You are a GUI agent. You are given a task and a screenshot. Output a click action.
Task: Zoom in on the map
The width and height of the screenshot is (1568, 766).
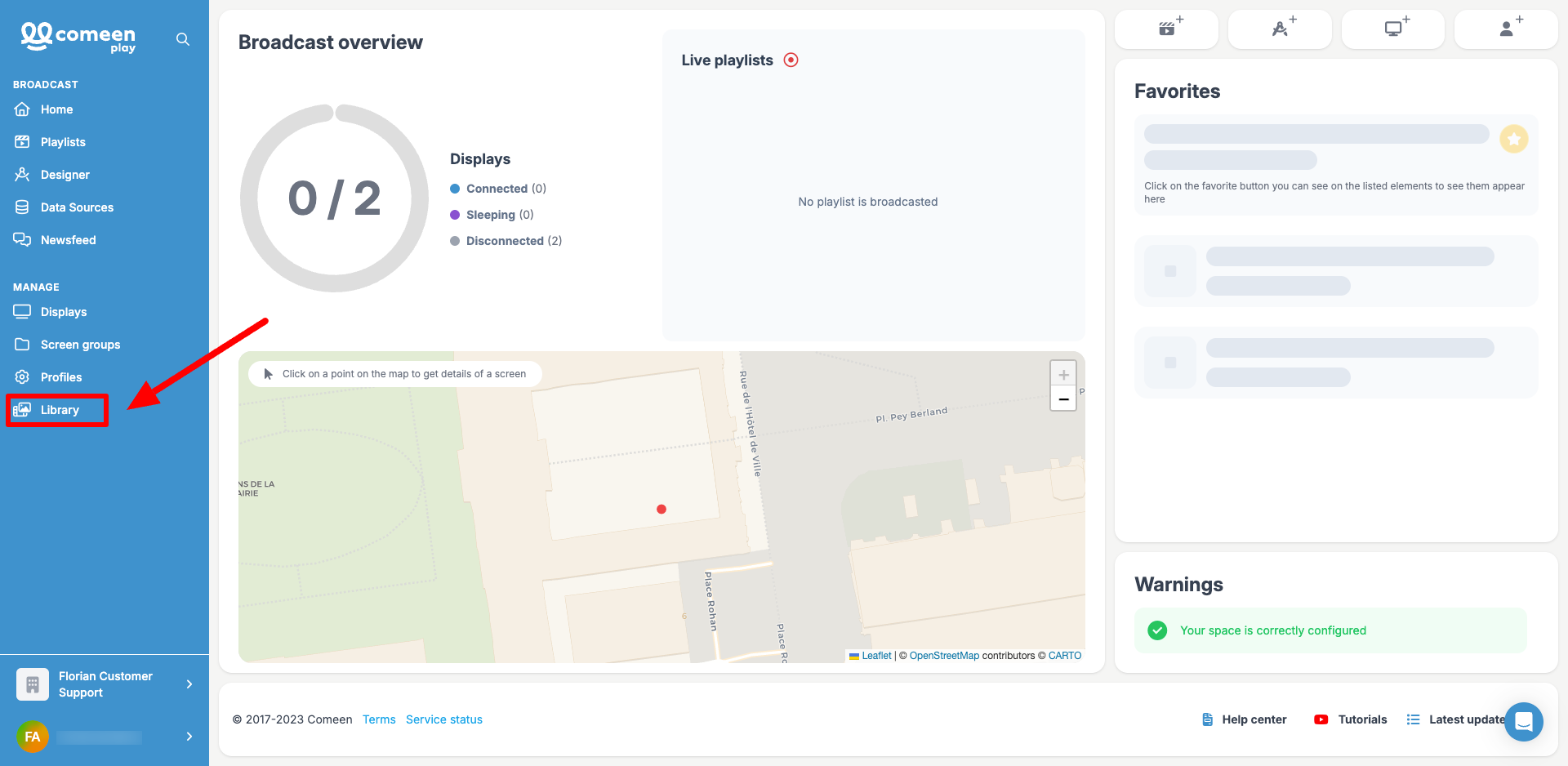click(x=1063, y=375)
